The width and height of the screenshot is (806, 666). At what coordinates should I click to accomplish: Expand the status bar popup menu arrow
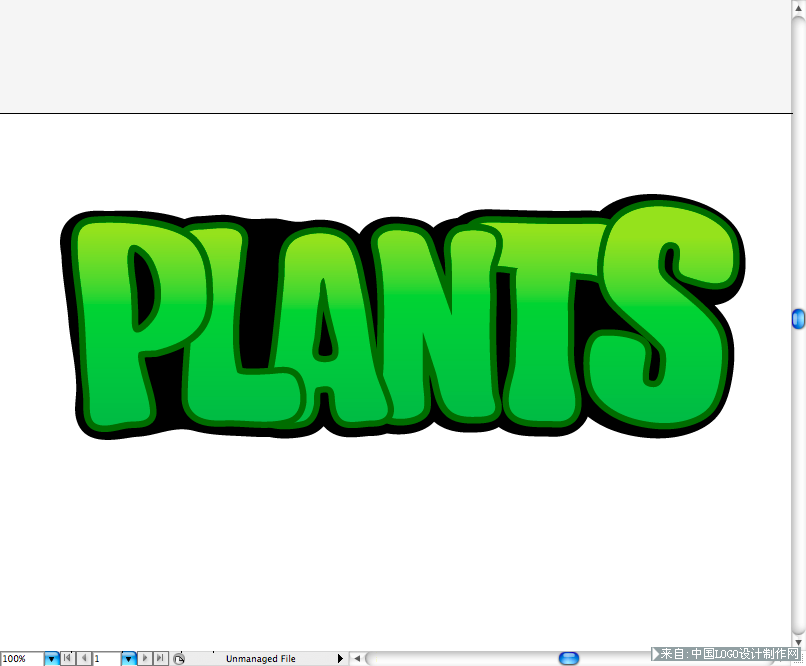(x=340, y=659)
